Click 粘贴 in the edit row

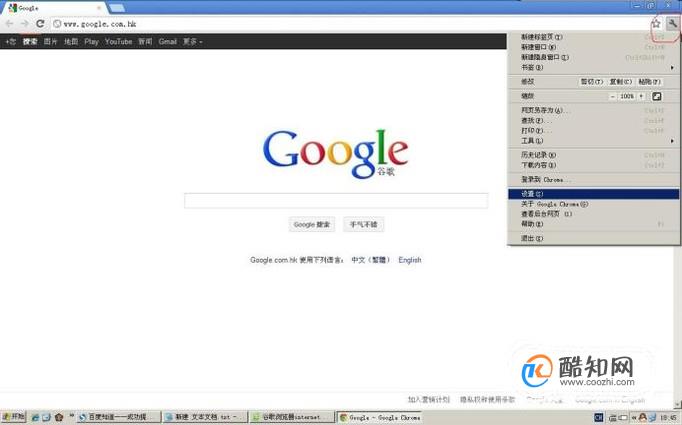pos(649,82)
